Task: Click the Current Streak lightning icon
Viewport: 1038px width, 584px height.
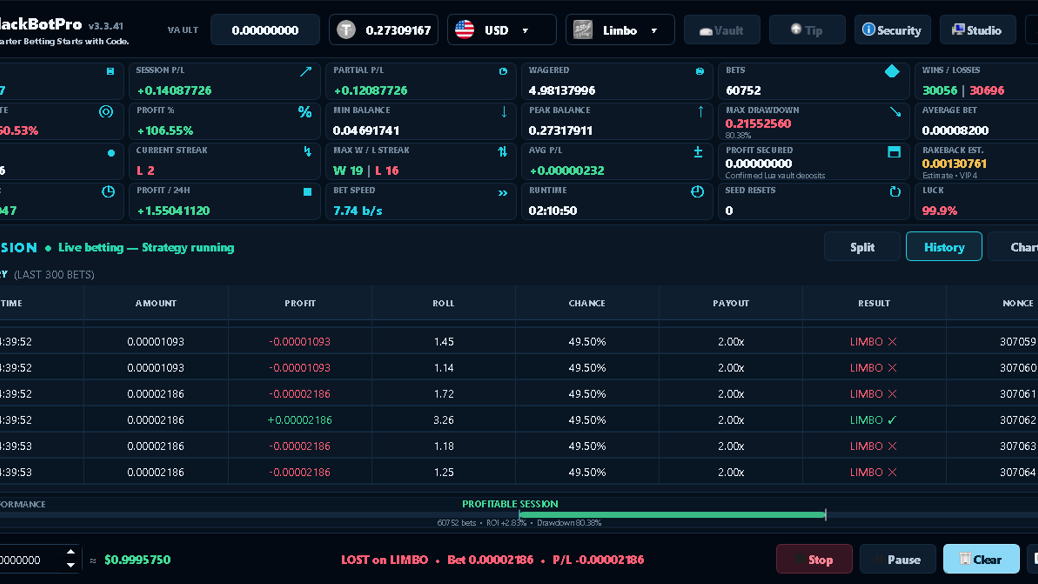Action: click(x=307, y=152)
